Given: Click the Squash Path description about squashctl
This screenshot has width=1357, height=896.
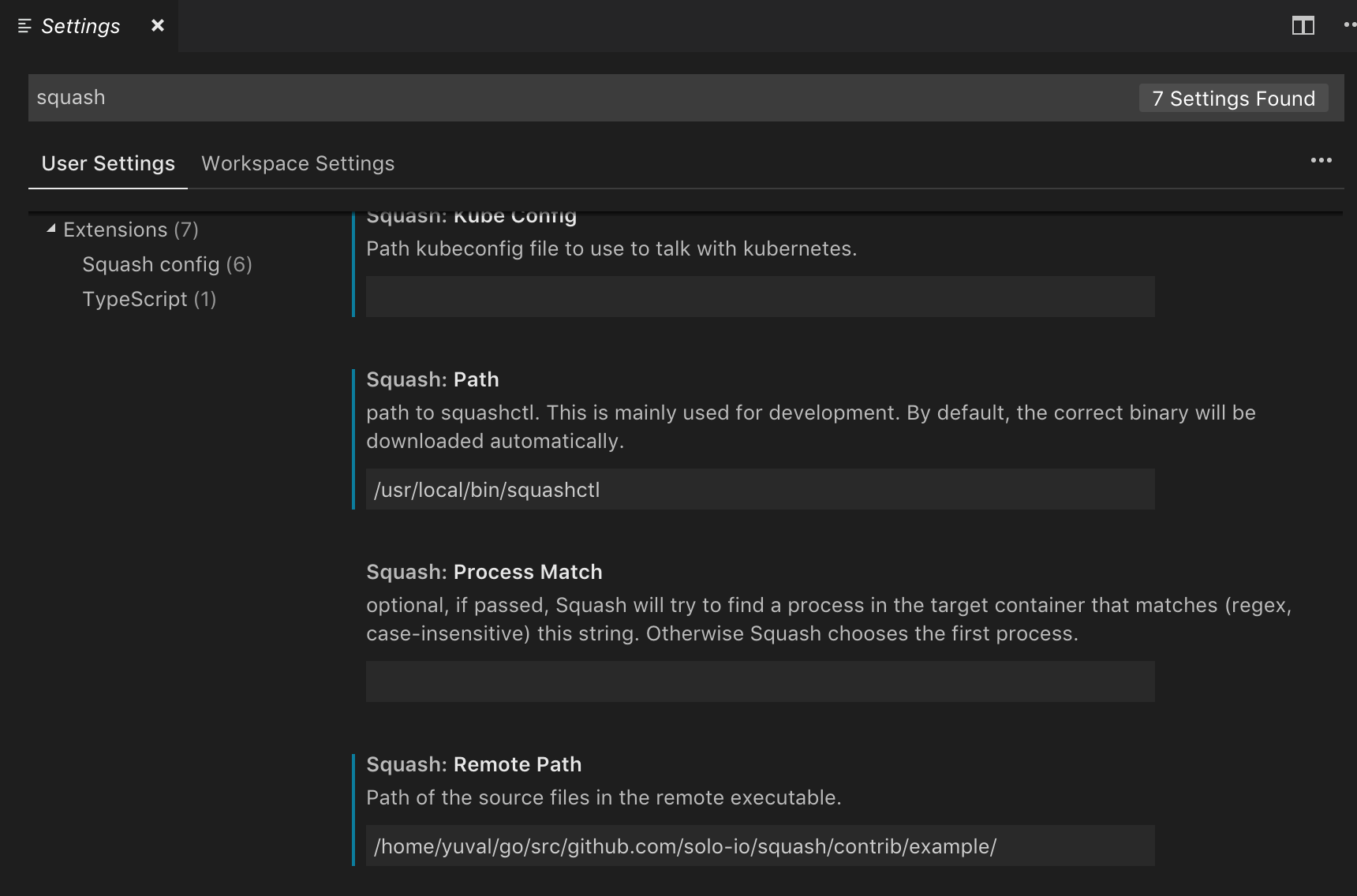Looking at the screenshot, I should click(x=811, y=427).
